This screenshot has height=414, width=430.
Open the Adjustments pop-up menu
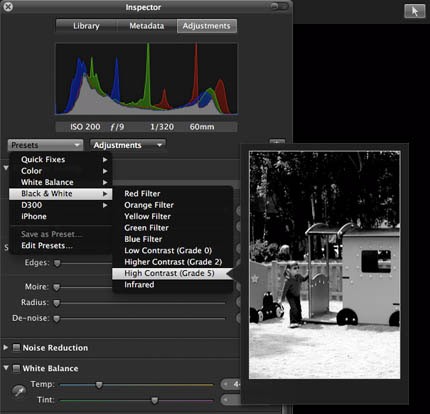(128, 145)
